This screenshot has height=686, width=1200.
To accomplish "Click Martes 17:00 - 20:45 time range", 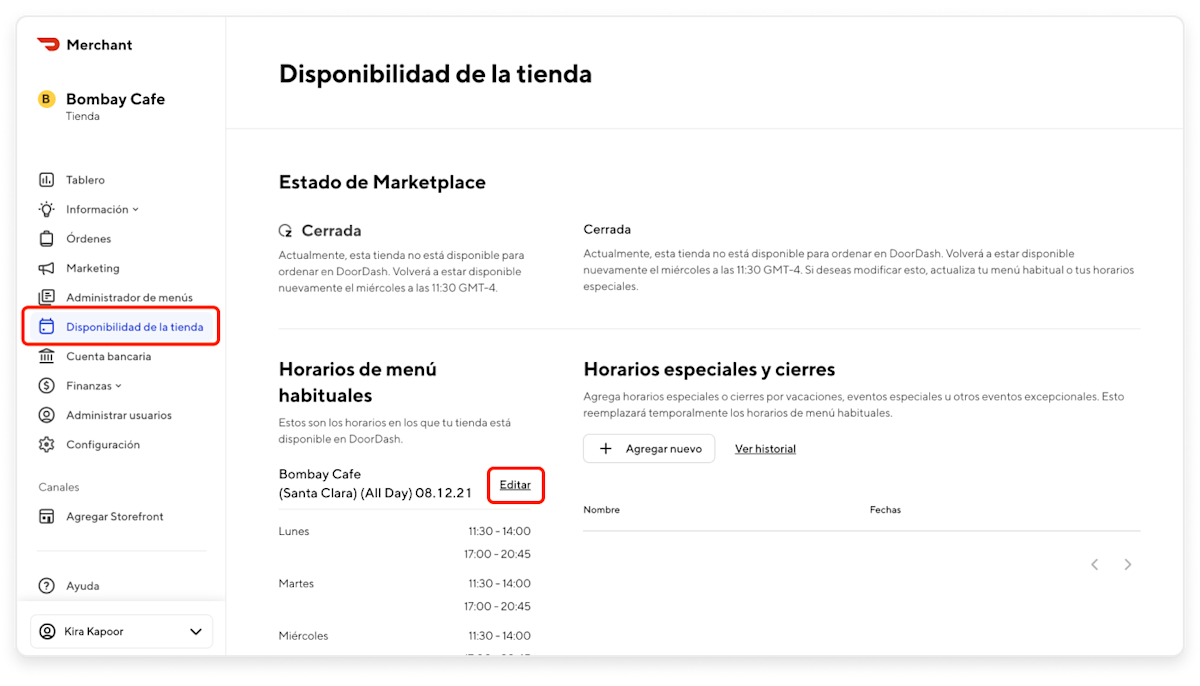I will pyautogui.click(x=497, y=606).
